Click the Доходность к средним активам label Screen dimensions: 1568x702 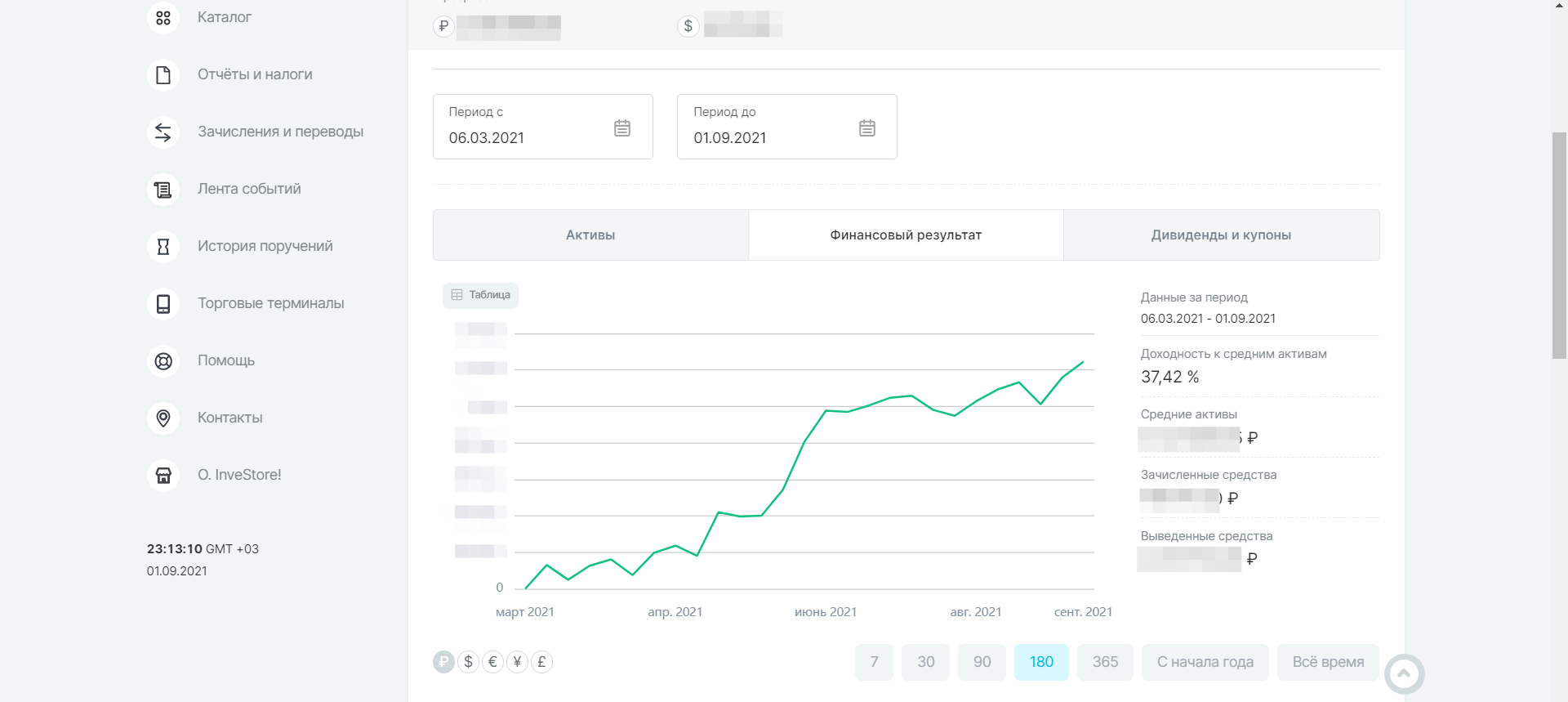(x=1233, y=354)
